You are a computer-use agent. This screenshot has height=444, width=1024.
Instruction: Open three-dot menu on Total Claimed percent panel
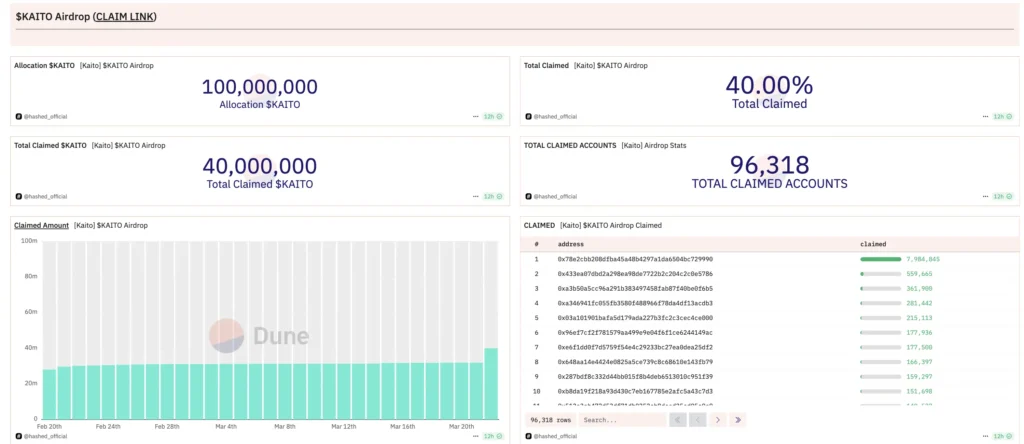click(985, 117)
